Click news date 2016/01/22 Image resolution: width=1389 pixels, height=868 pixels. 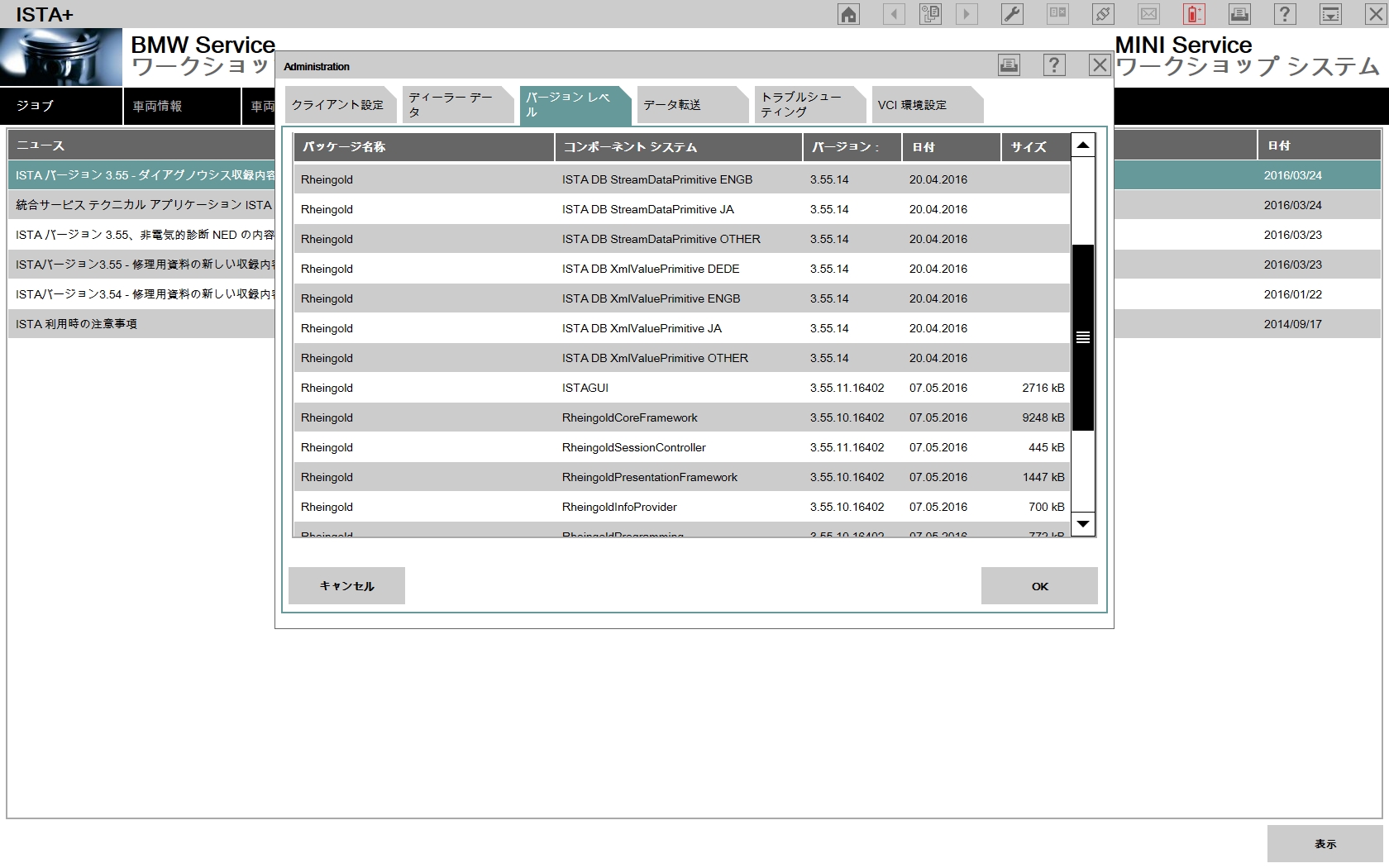pos(1292,294)
